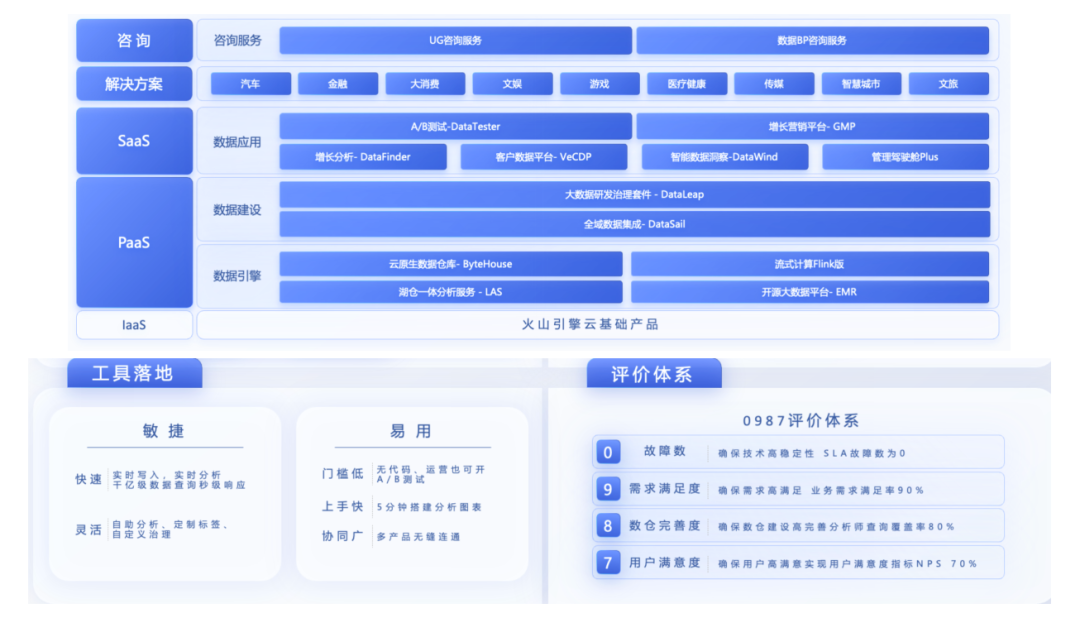The image size is (1080, 618).
Task: Click the SaaS layer block
Action: tap(134, 141)
